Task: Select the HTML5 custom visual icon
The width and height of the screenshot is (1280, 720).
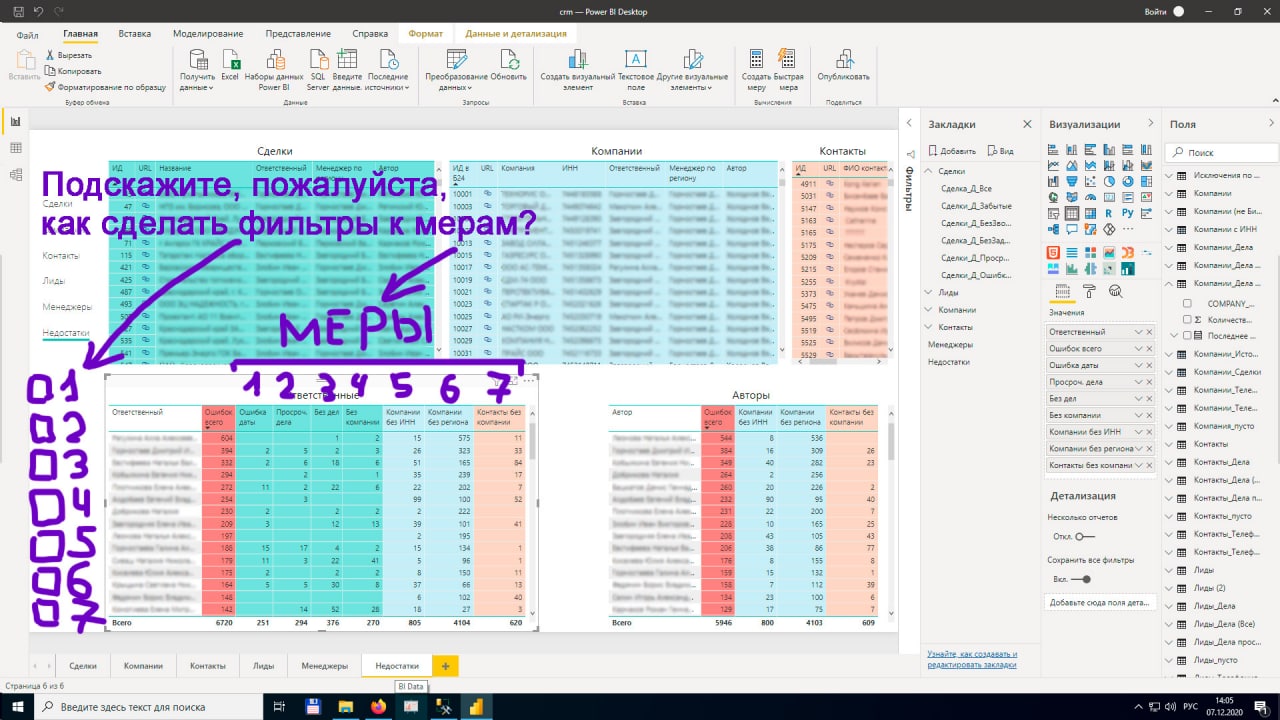Action: click(x=1052, y=252)
